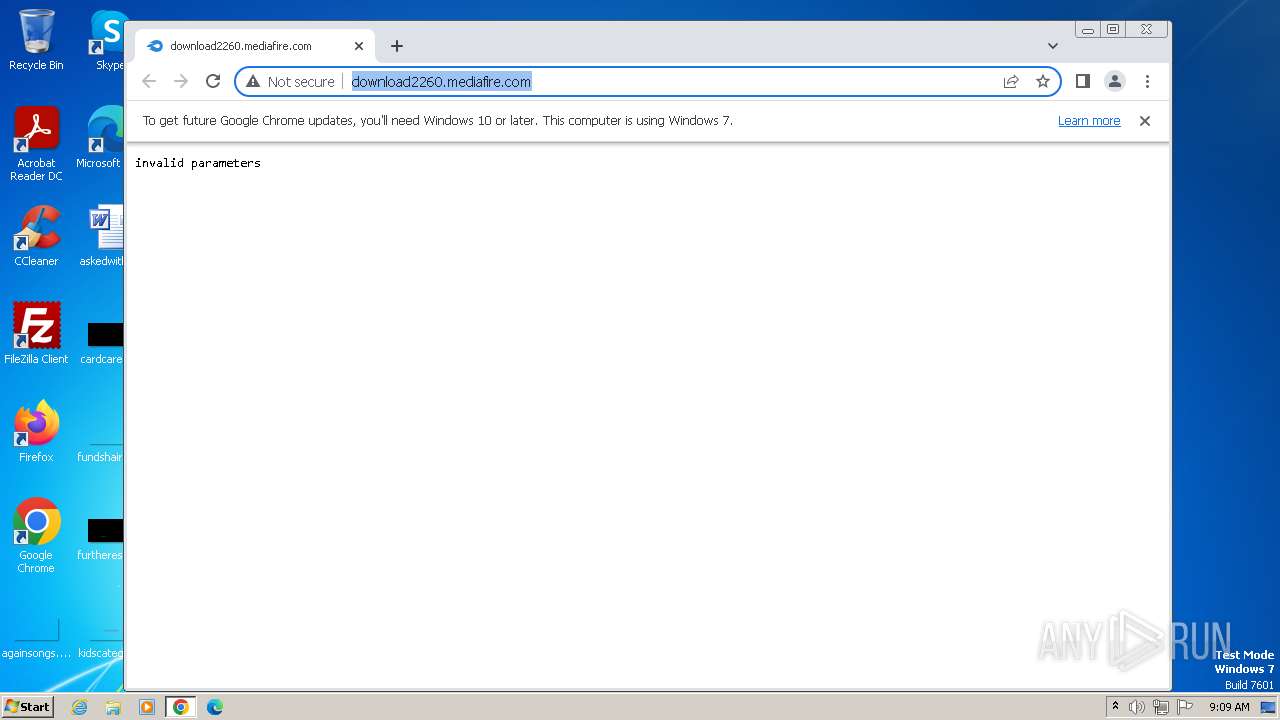Show hidden system tray icons
The image size is (1280, 720).
pos(1115,707)
